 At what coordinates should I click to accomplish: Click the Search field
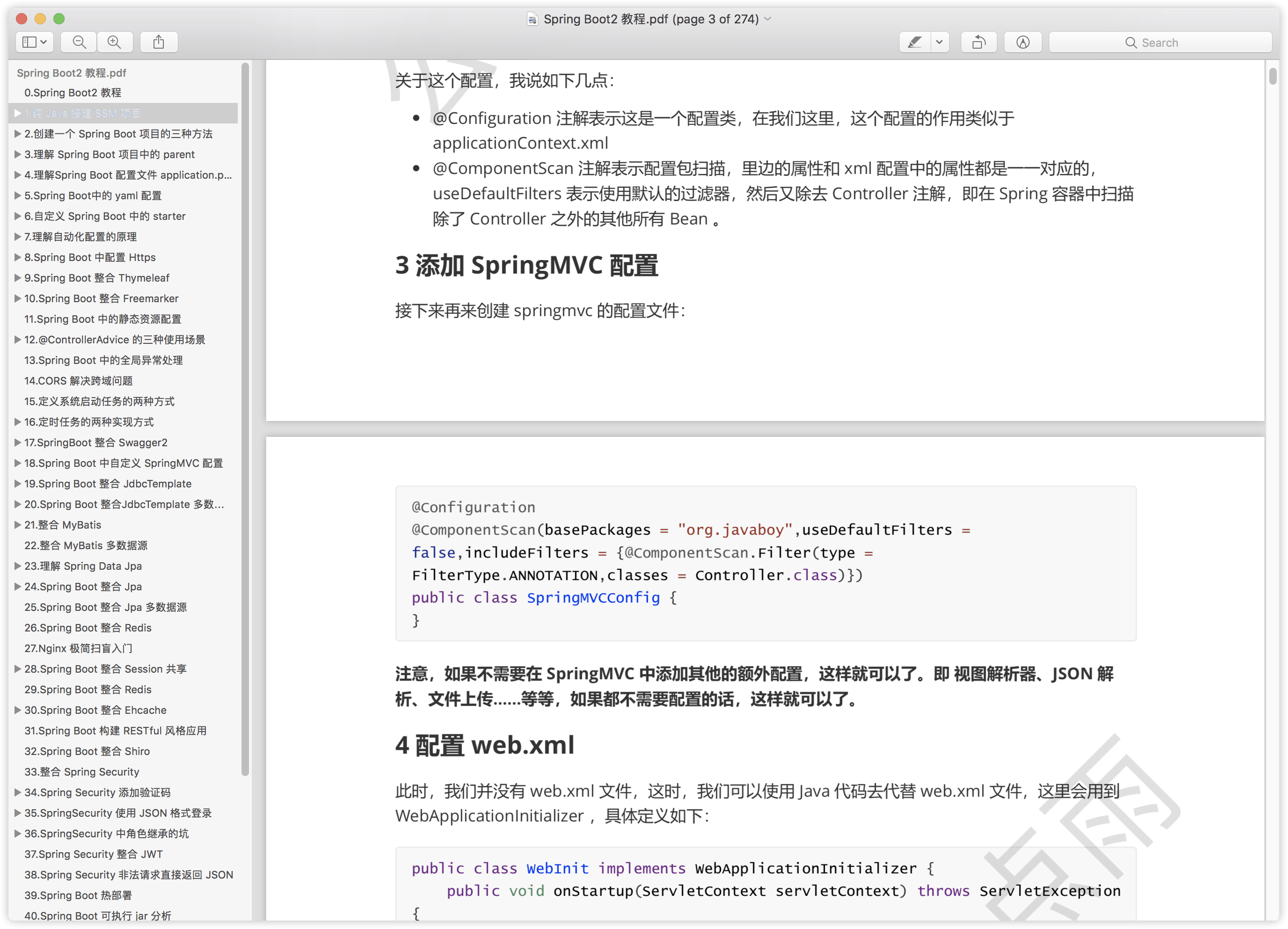tap(1160, 43)
